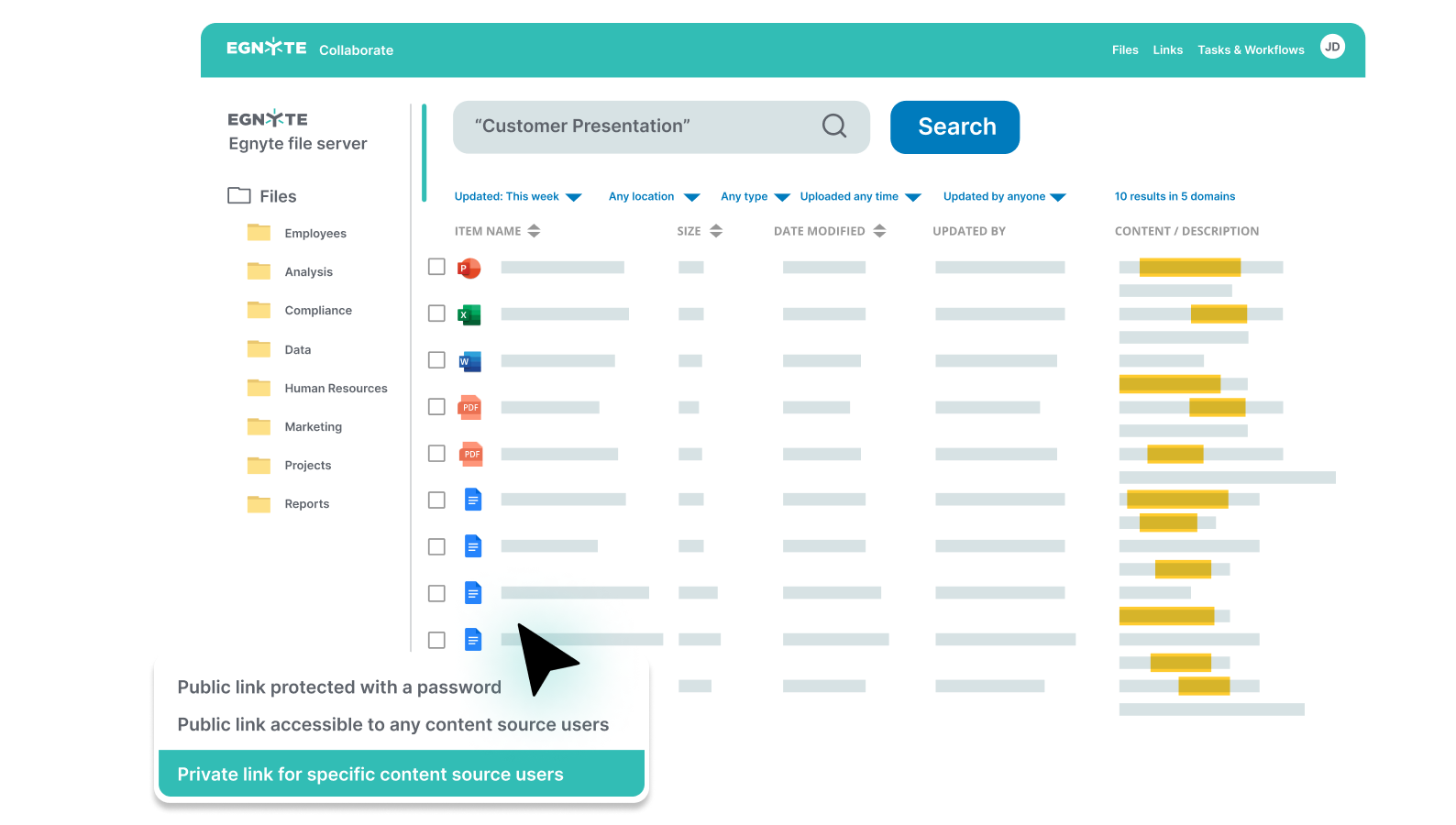The width and height of the screenshot is (1456, 825).
Task: Tick the checkbox next to Word document
Action: coord(436,360)
